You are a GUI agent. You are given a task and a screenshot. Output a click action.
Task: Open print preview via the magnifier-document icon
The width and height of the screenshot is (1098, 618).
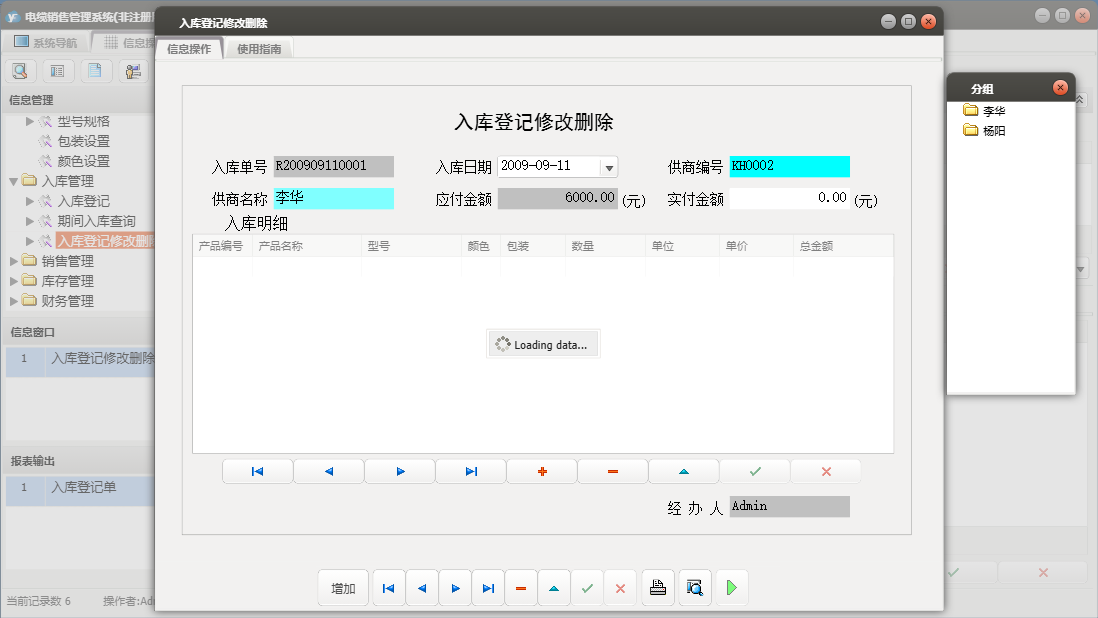click(694, 588)
